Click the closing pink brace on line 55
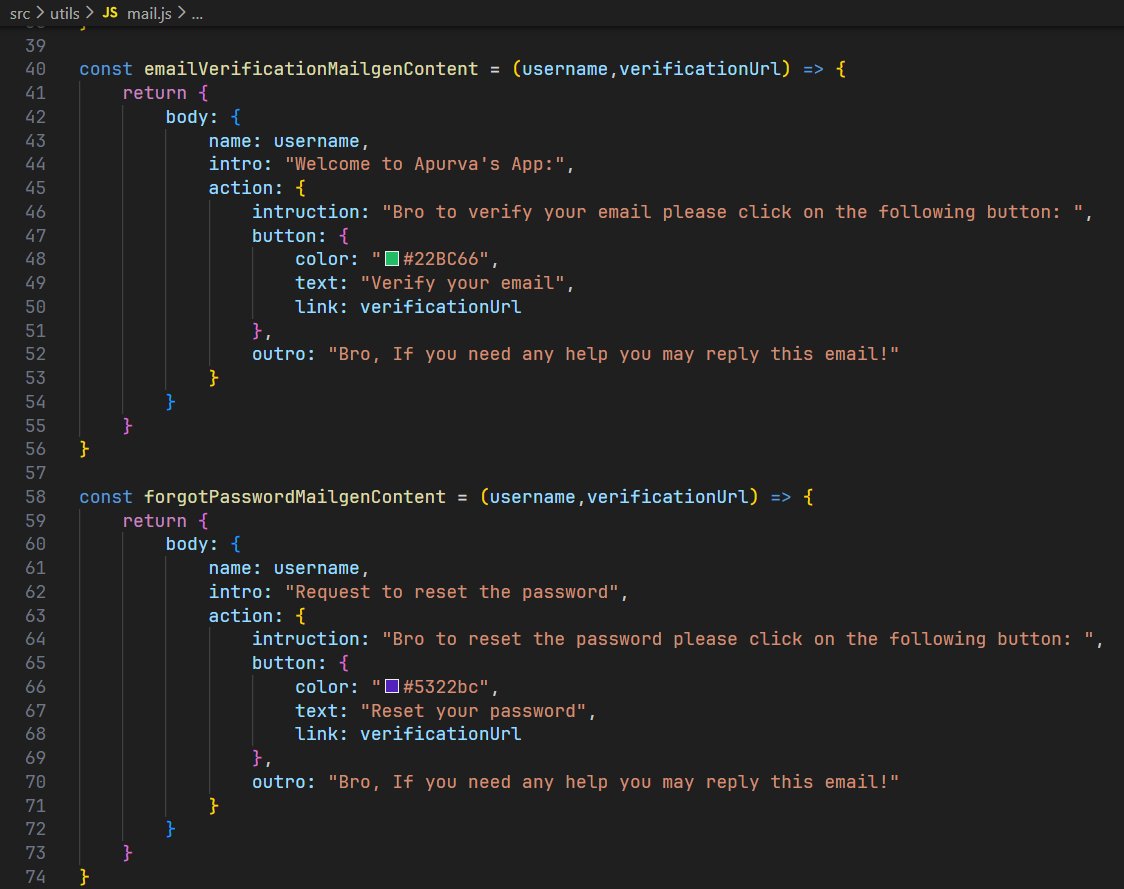 [x=128, y=426]
